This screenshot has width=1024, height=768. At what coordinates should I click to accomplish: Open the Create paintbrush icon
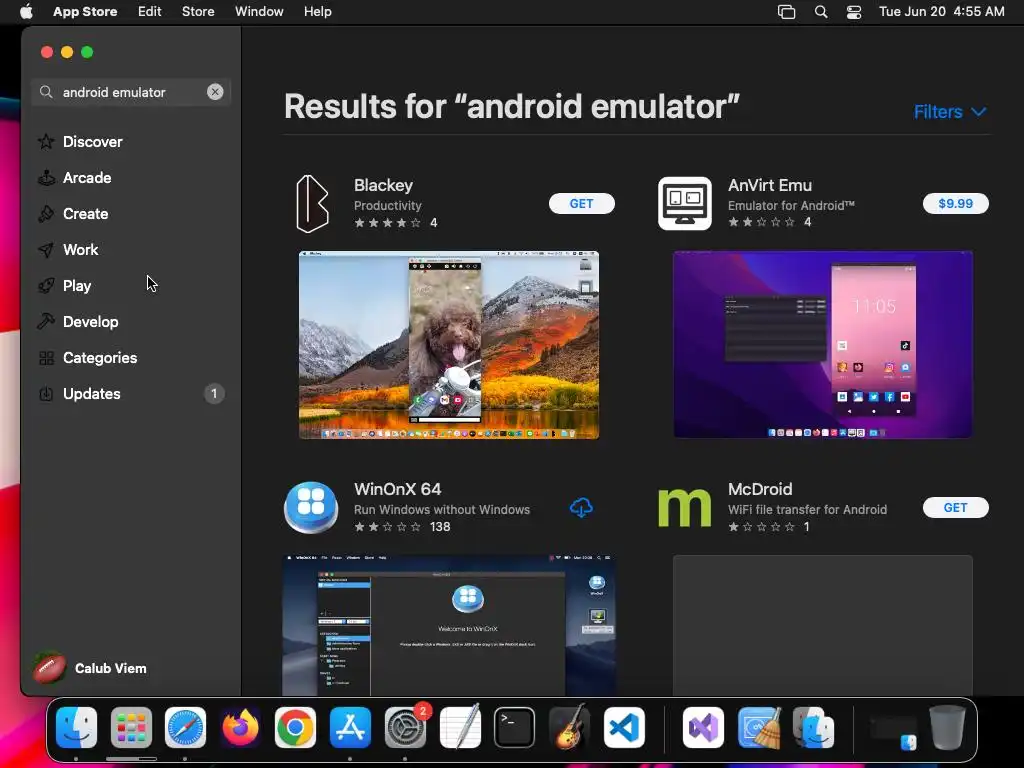[x=46, y=214]
